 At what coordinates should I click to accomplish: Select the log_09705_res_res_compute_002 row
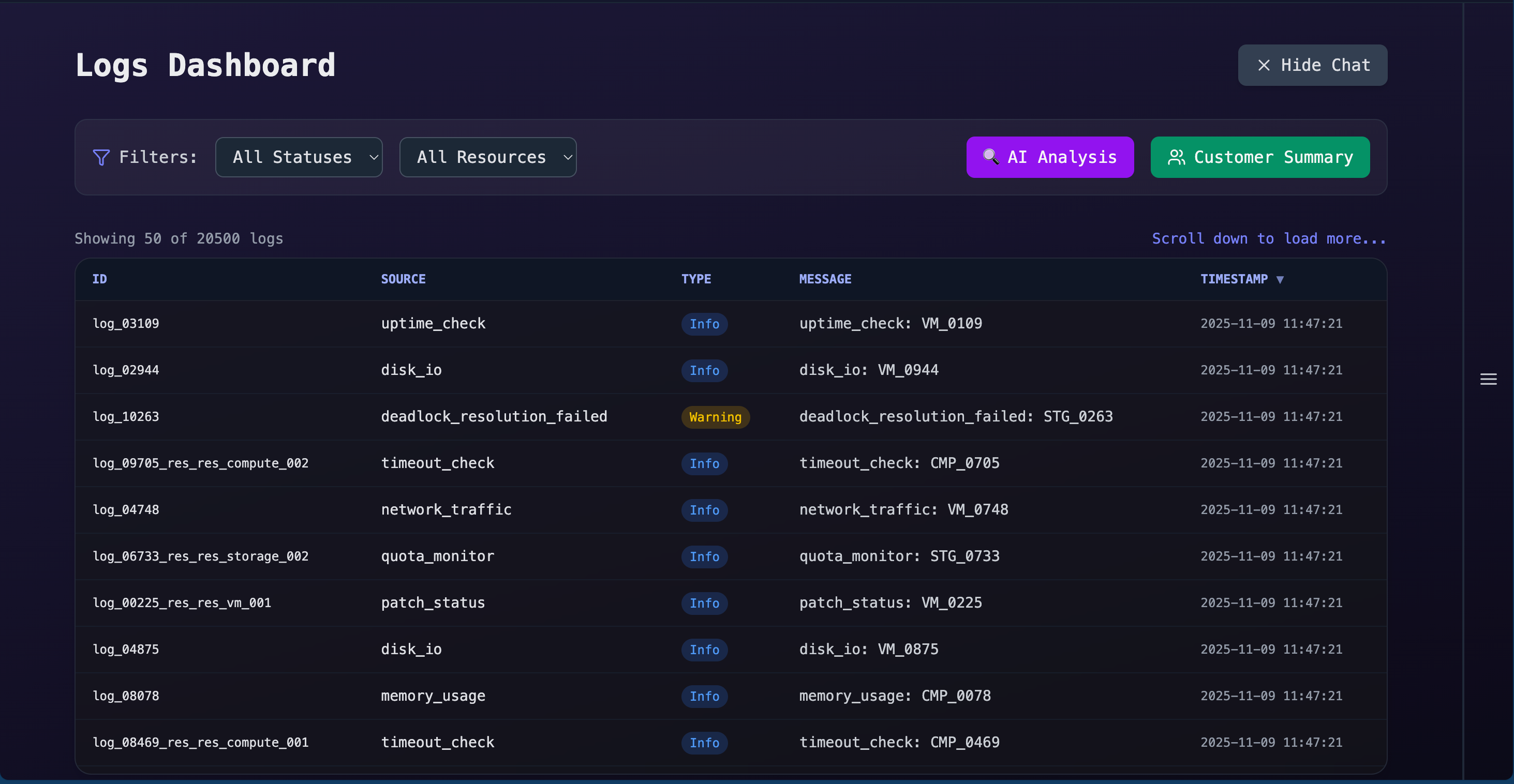200,463
